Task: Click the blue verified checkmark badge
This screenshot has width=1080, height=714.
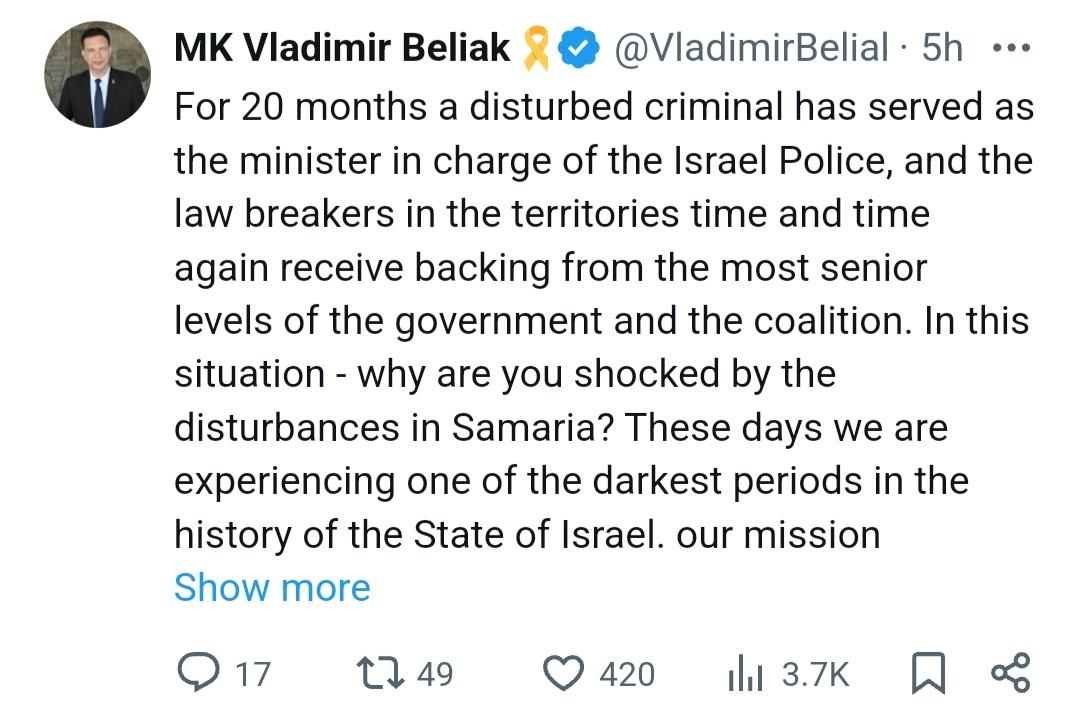Action: point(577,47)
